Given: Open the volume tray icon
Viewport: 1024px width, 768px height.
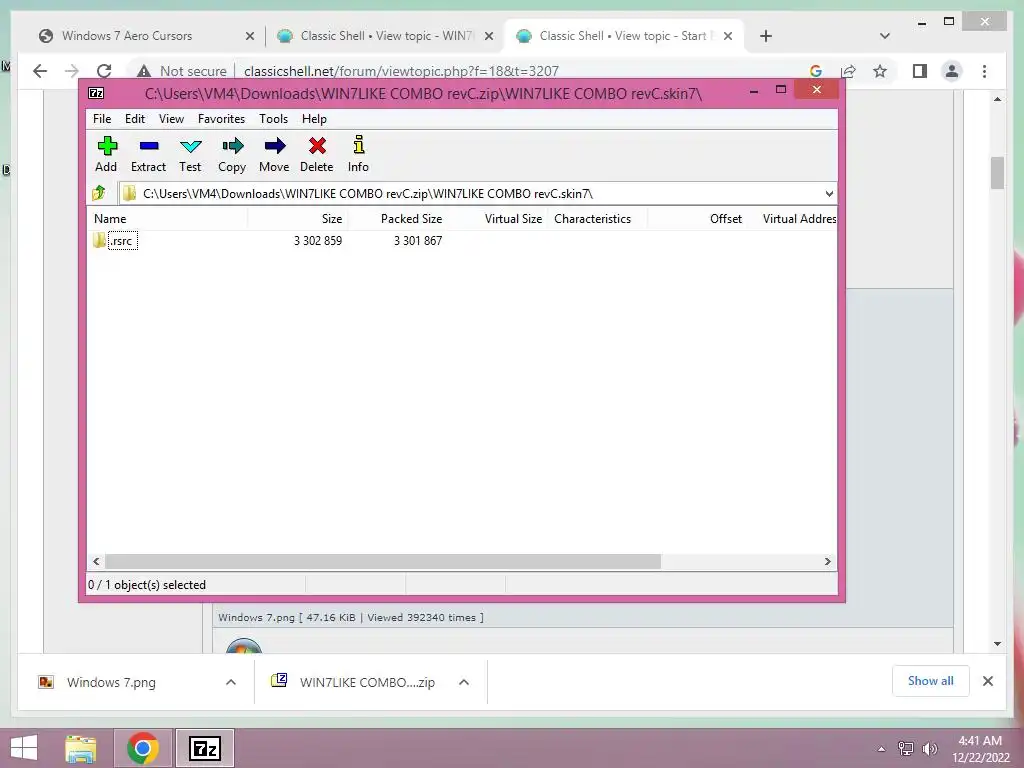Looking at the screenshot, I should tap(929, 749).
